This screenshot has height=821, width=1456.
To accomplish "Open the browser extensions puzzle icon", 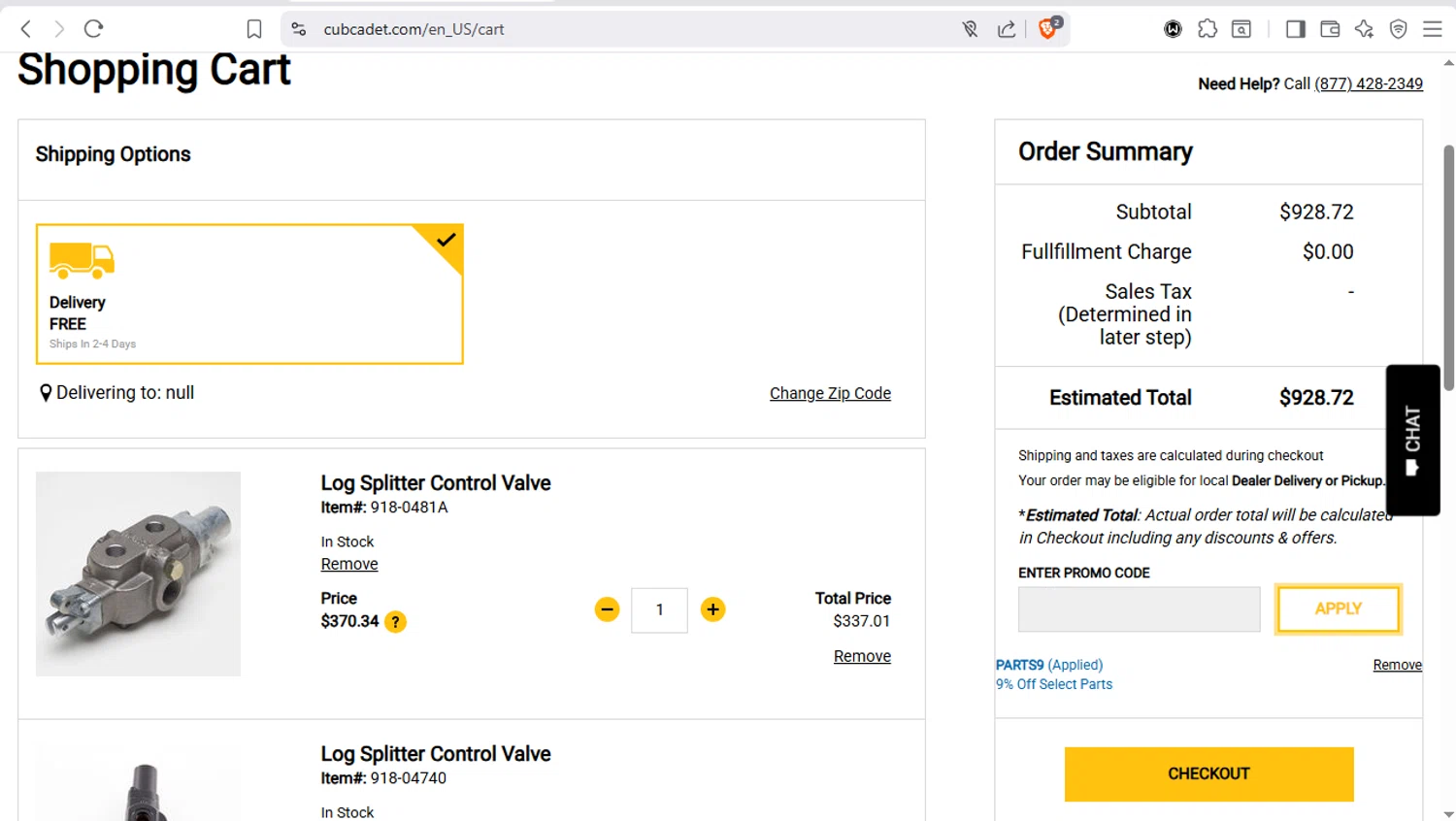I will click(x=1208, y=29).
